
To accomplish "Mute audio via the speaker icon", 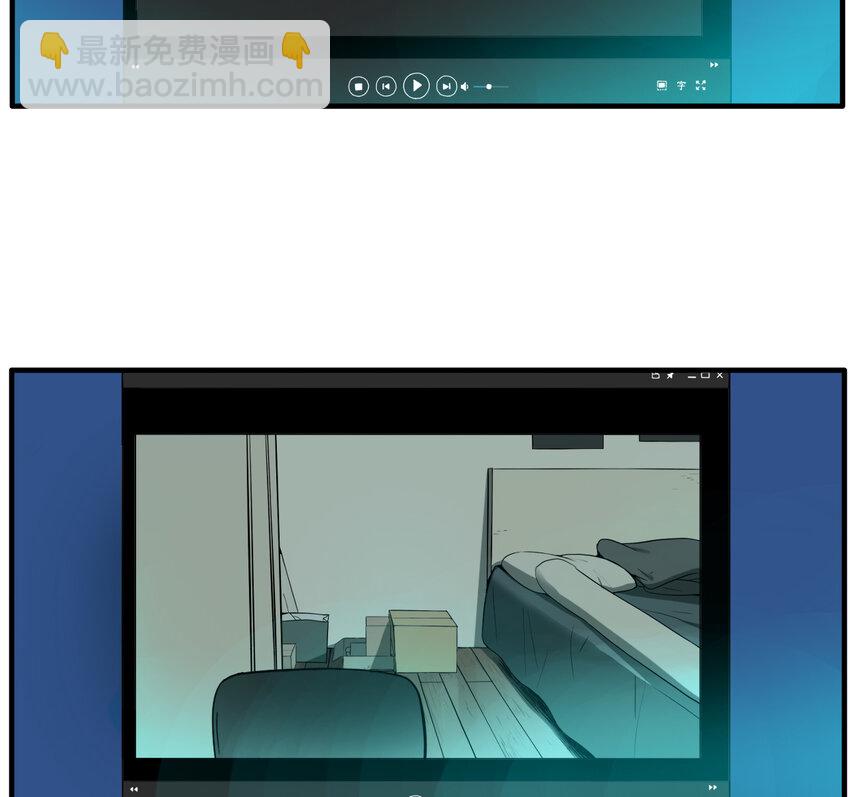I will point(464,87).
